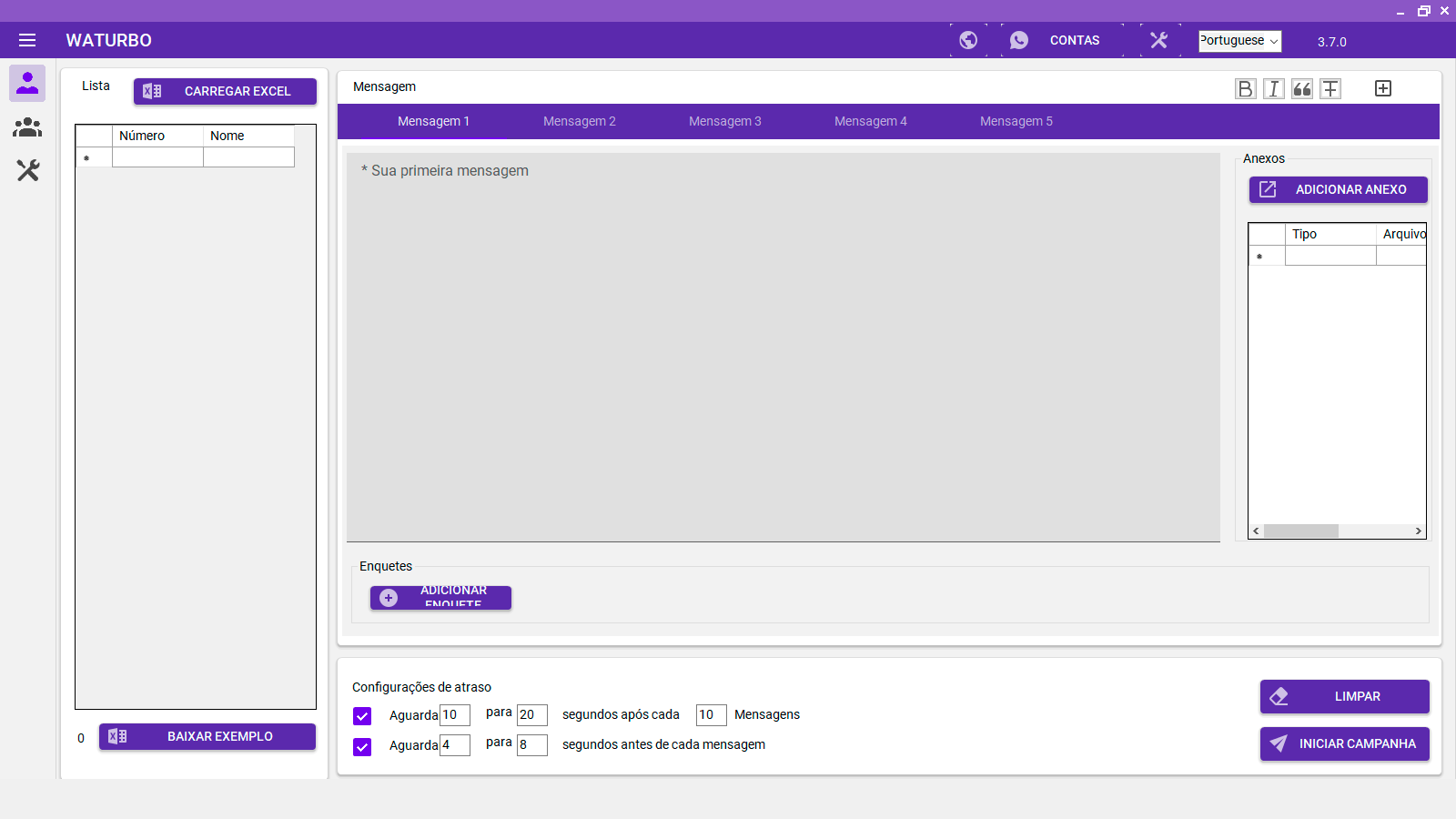Image resolution: width=1456 pixels, height=819 pixels.
Task: Click the globe icon in header
Action: coord(968,40)
